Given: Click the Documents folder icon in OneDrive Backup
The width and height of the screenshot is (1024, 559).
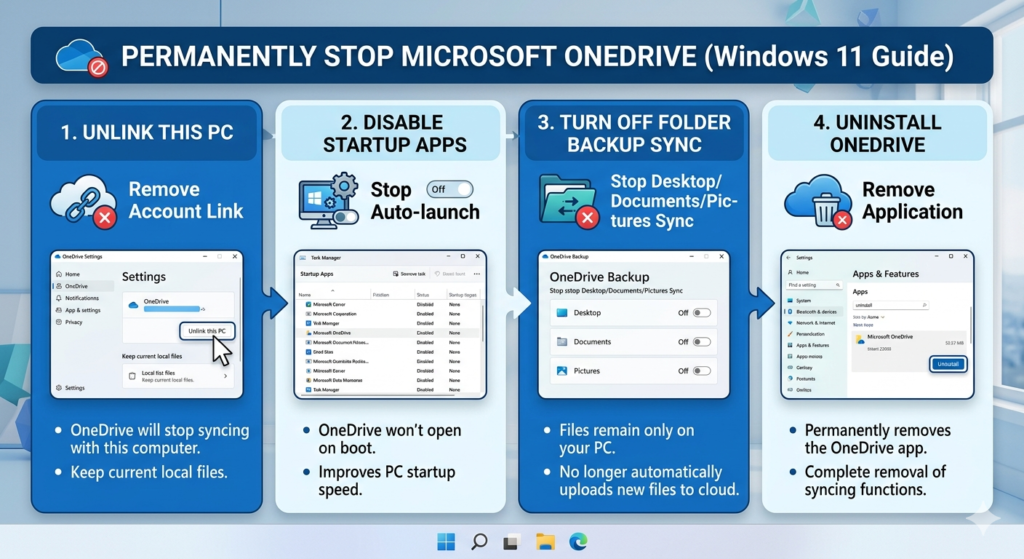Looking at the screenshot, I should pos(562,342).
